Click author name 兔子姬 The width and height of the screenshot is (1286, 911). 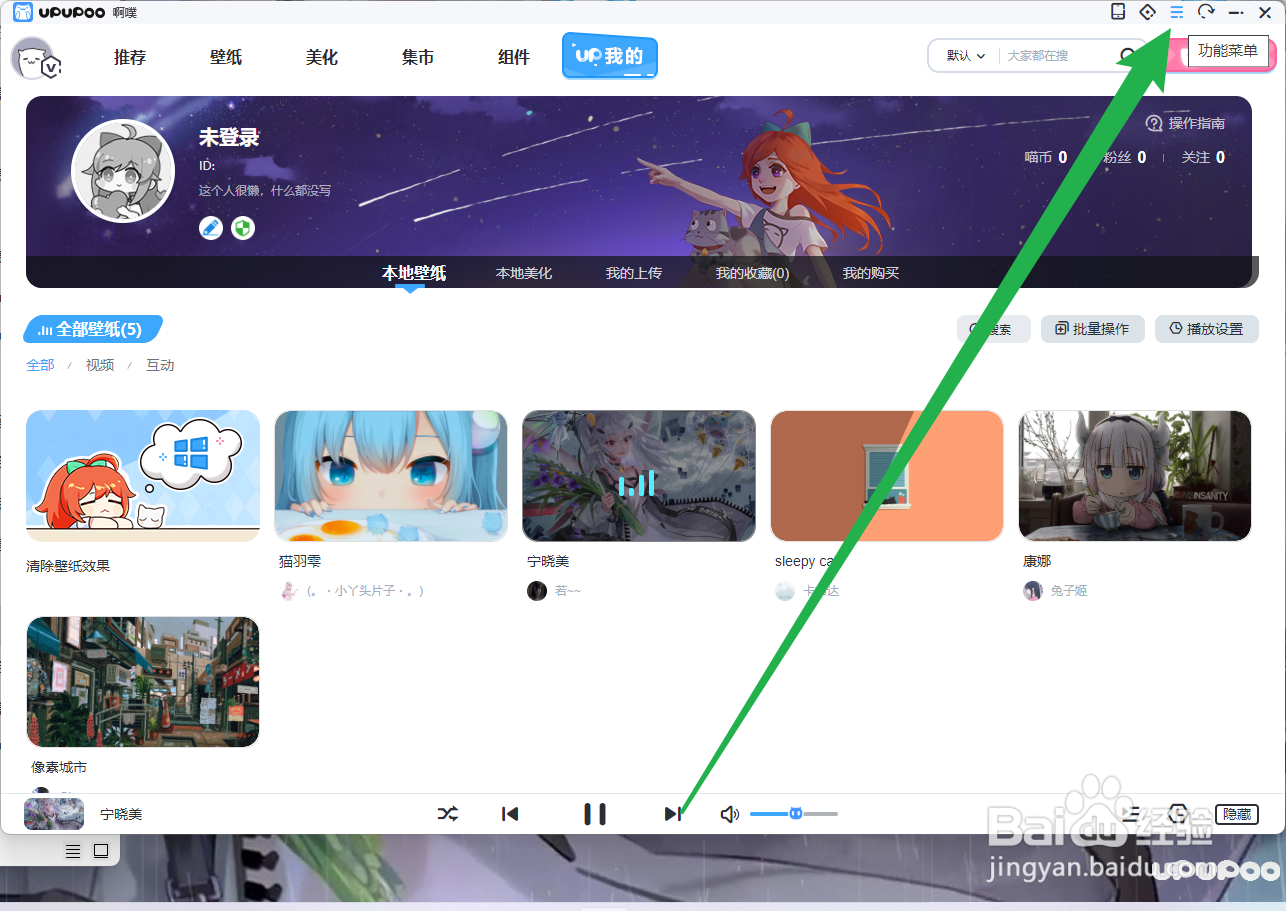point(1069,591)
